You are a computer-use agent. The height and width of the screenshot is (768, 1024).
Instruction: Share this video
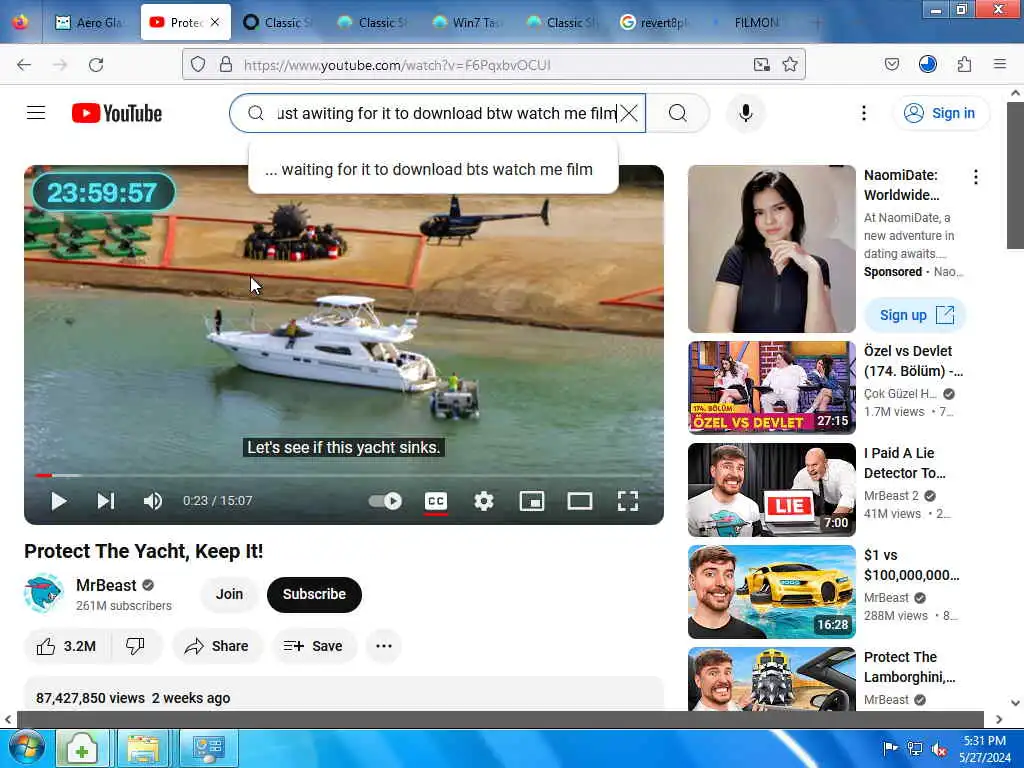tap(217, 646)
